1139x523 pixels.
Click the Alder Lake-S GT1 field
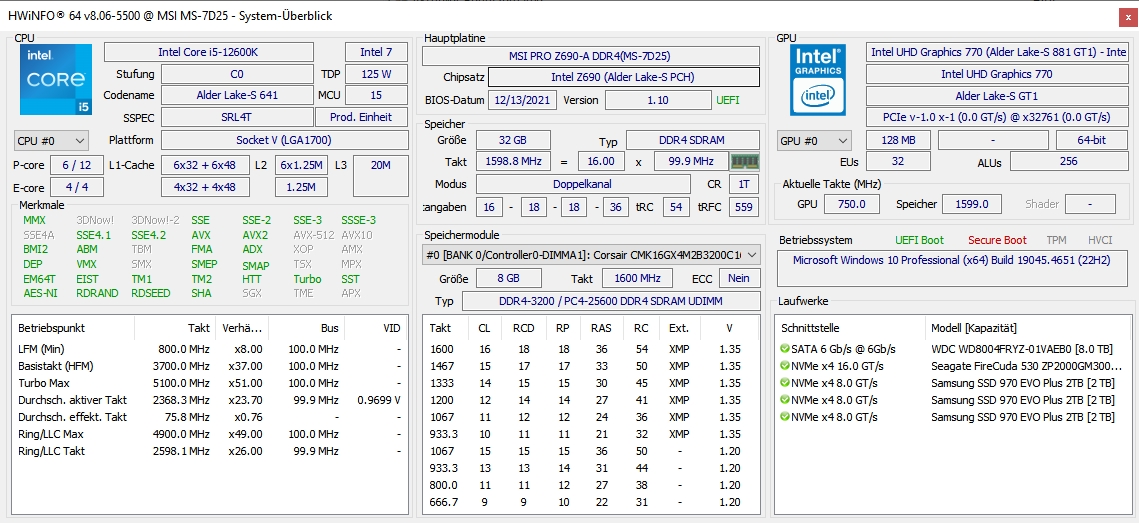pos(997,96)
